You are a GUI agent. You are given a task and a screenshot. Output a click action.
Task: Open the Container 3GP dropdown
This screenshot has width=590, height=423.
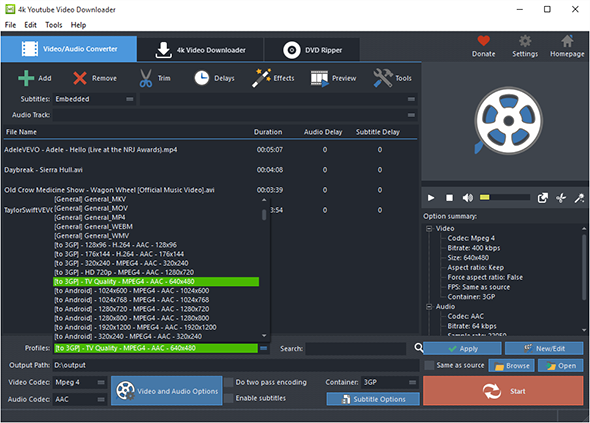[x=390, y=382]
